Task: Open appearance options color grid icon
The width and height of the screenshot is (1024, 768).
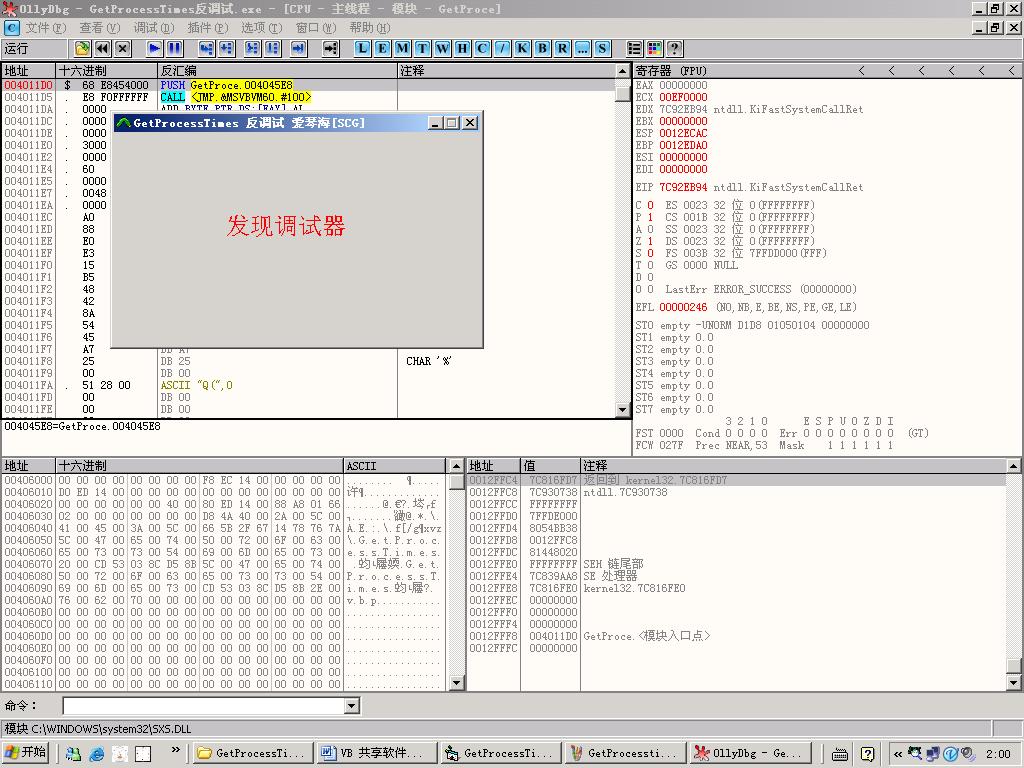Action: tap(654, 48)
